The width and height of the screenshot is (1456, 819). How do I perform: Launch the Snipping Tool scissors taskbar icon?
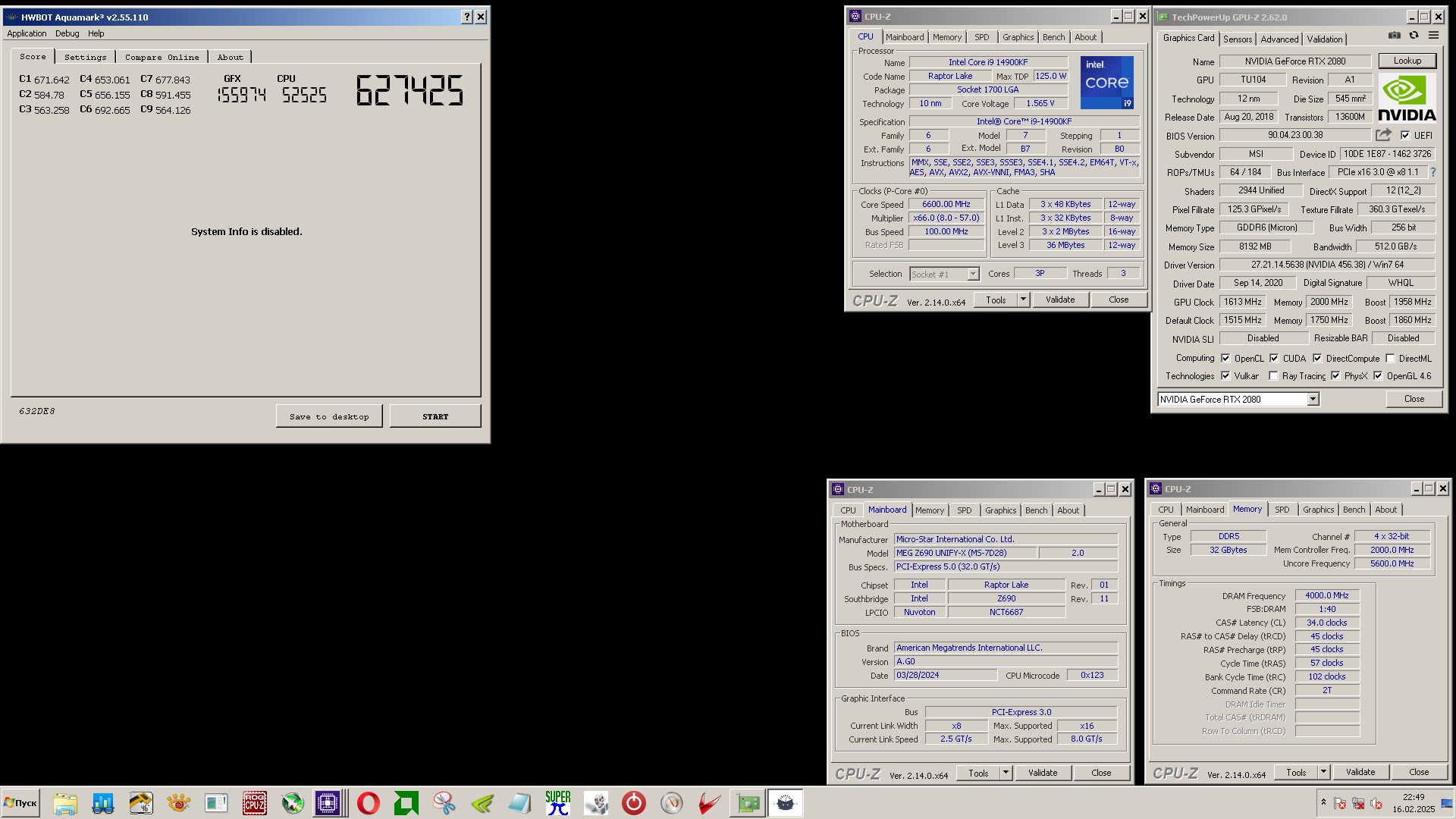[444, 803]
